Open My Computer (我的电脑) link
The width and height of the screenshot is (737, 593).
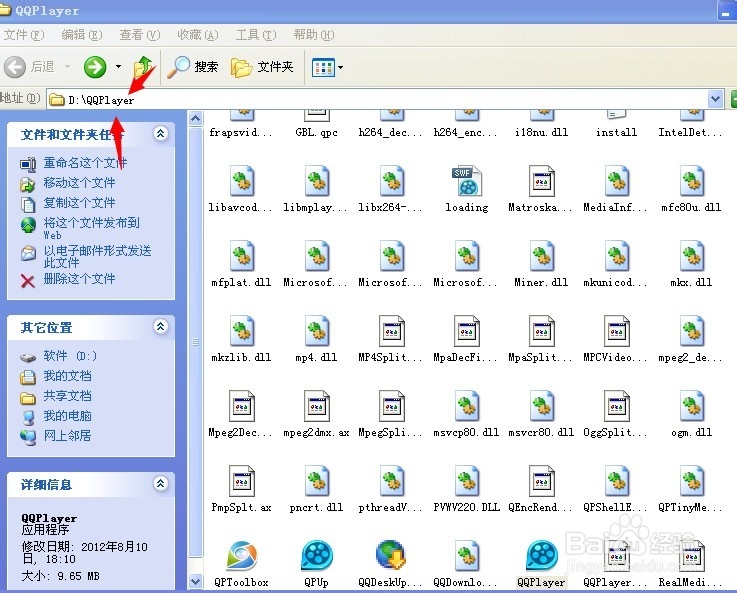[56, 416]
